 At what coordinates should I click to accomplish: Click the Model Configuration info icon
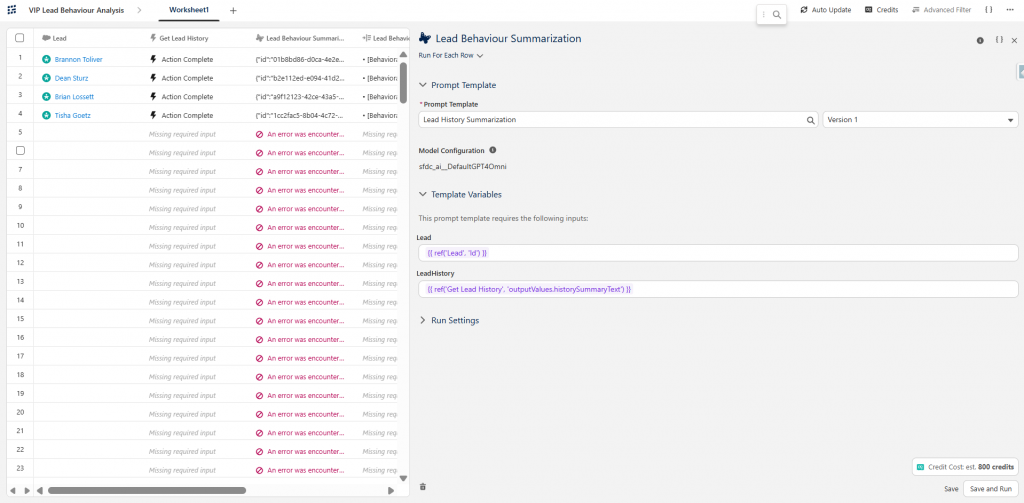[493, 150]
